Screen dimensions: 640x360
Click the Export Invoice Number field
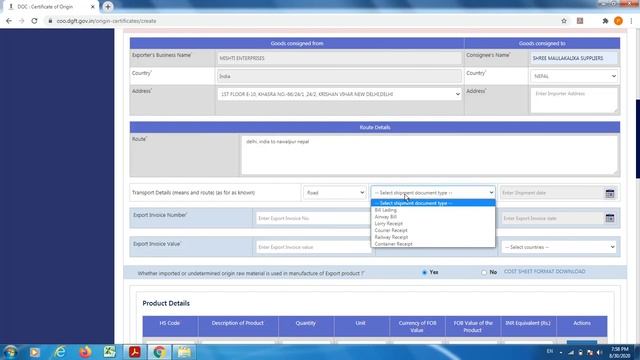(x=313, y=218)
